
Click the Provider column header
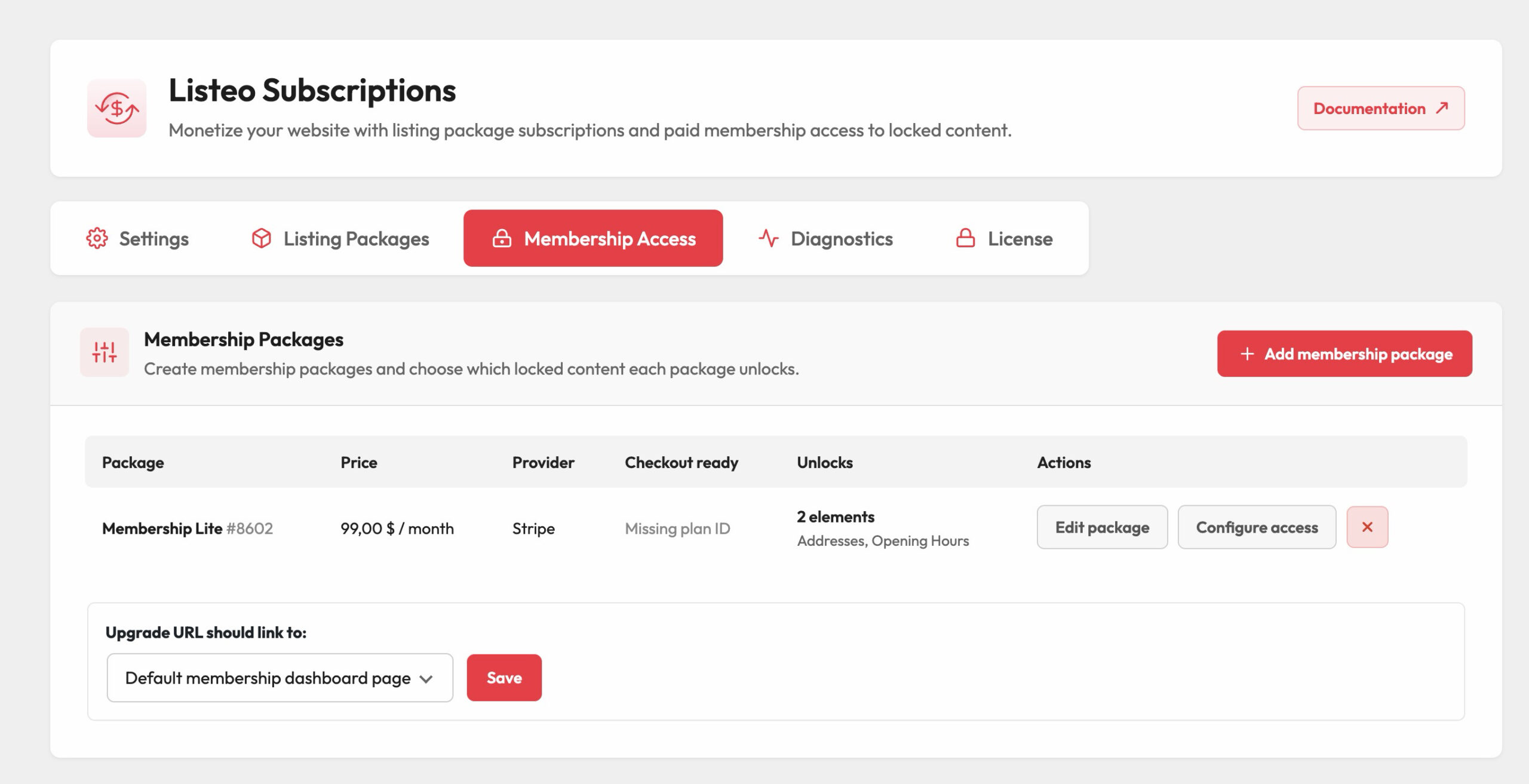point(543,462)
